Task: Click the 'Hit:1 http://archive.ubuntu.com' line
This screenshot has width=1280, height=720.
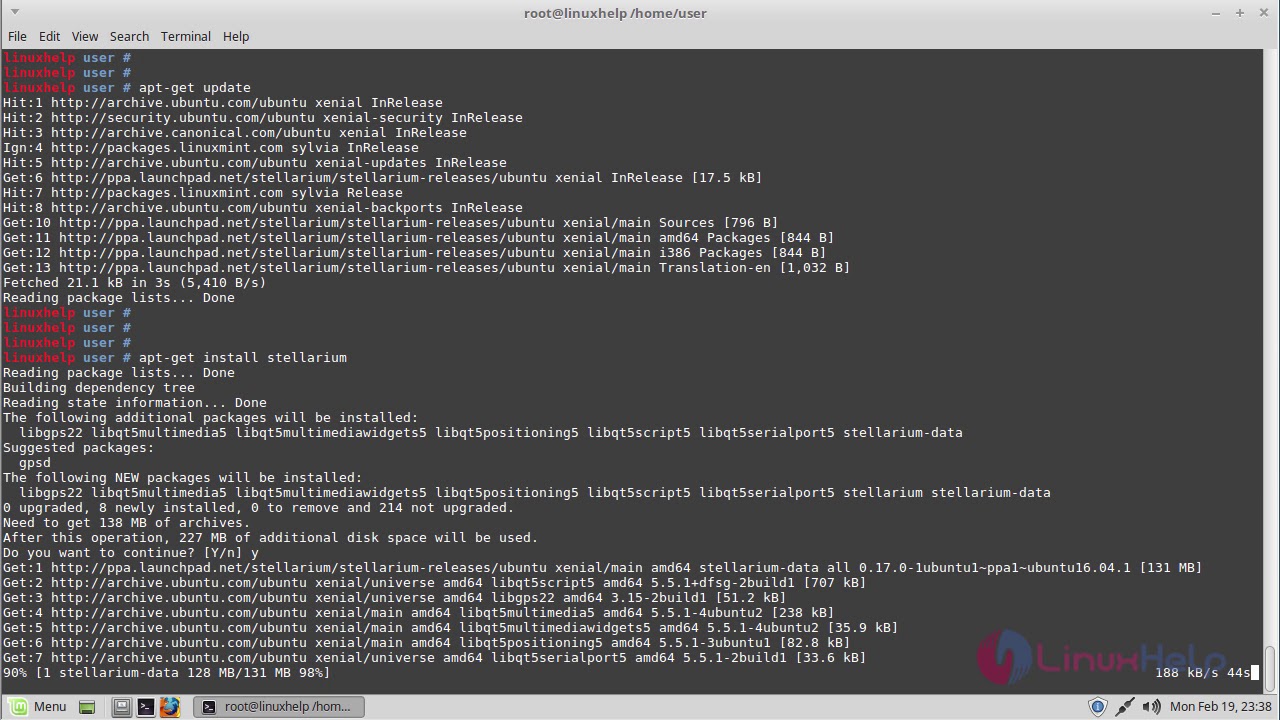Action: pyautogui.click(x=223, y=102)
